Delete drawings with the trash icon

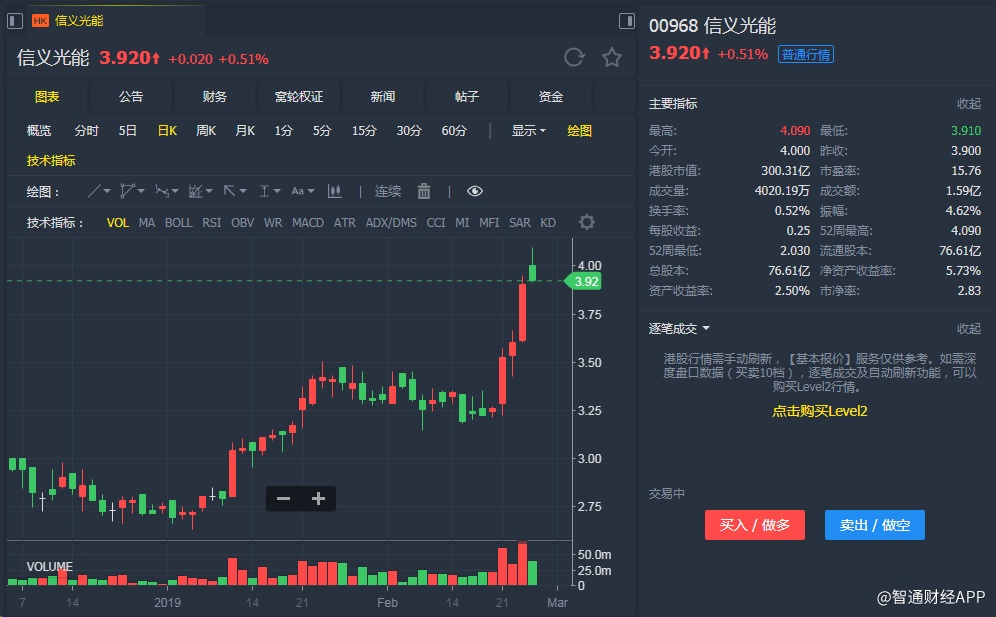click(424, 191)
